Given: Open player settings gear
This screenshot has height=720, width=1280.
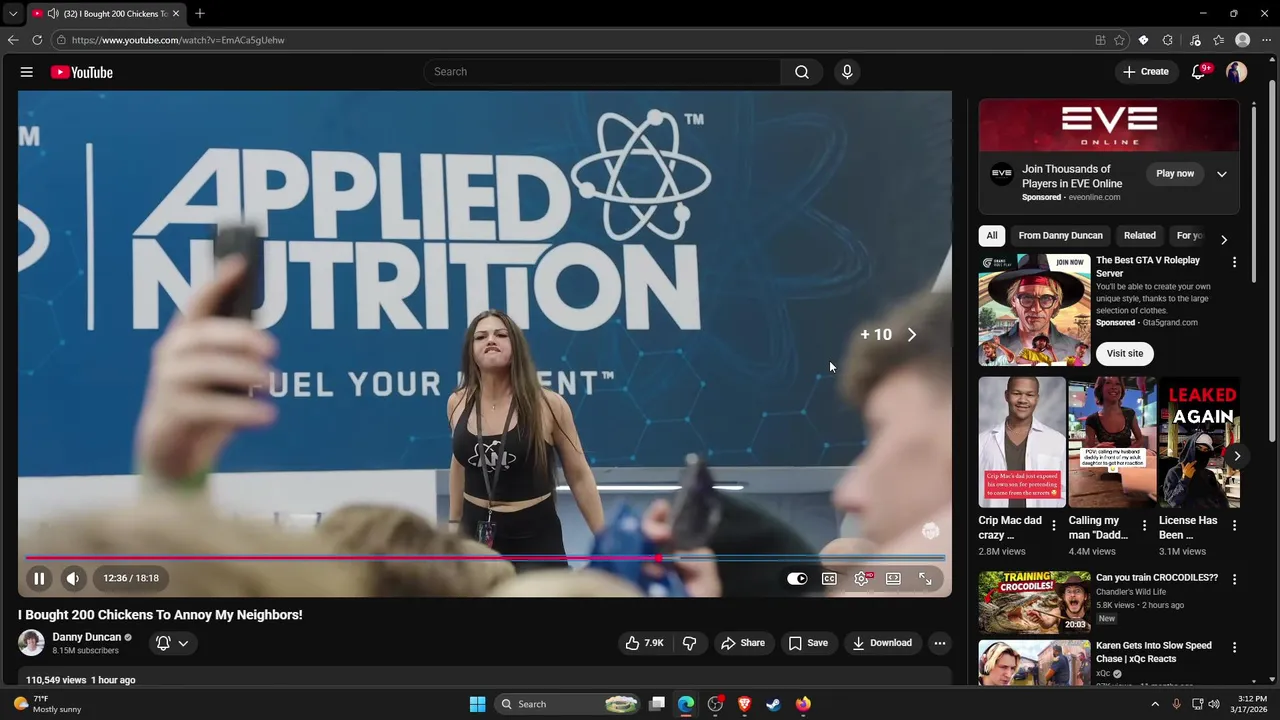Looking at the screenshot, I should (861, 578).
